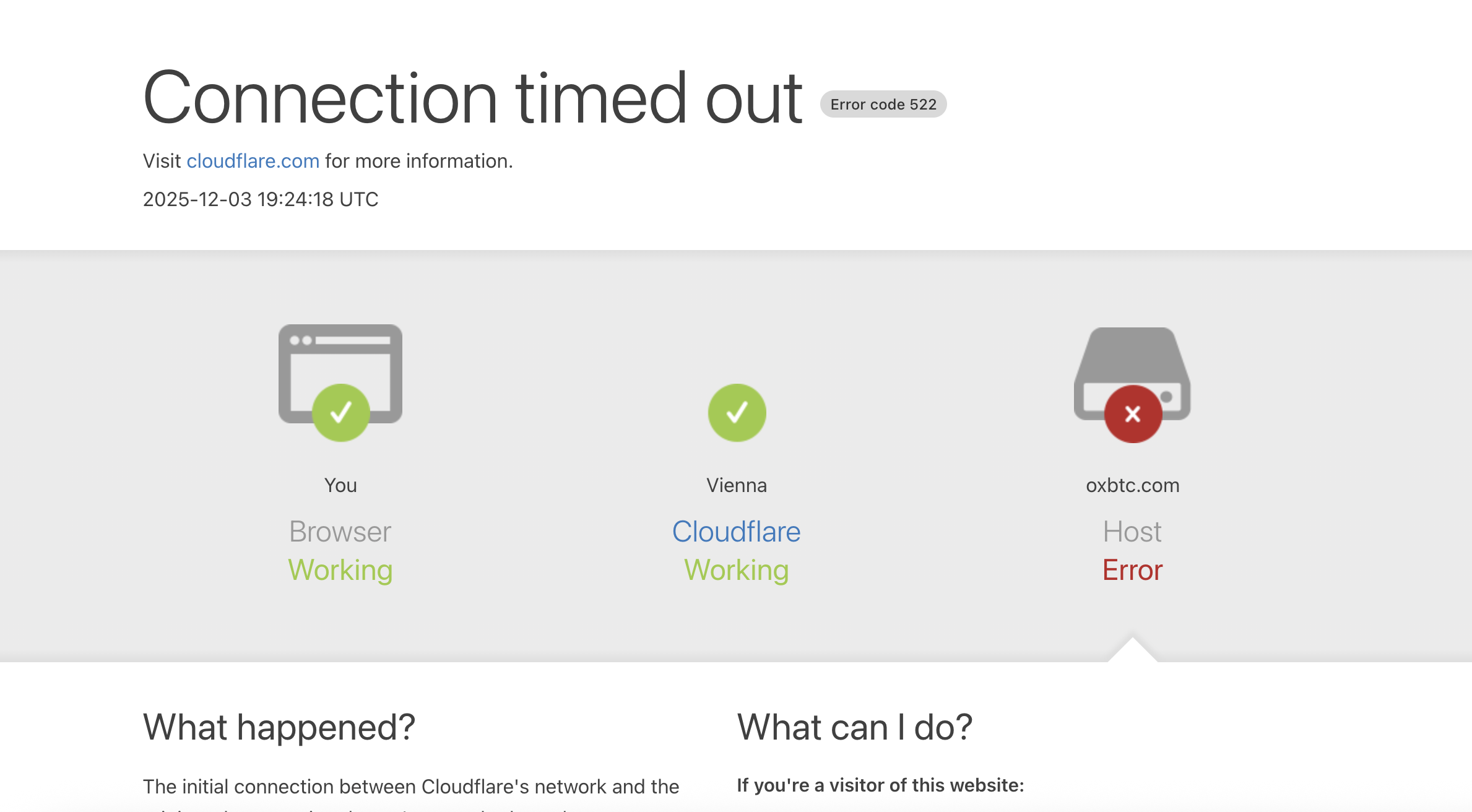Click the Vienna location label

click(x=737, y=485)
